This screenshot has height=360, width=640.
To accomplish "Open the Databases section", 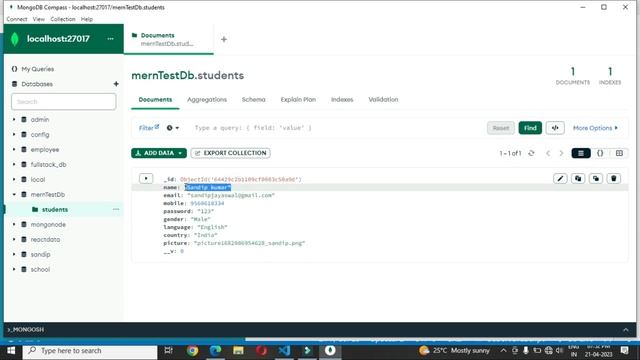I will 37,84.
